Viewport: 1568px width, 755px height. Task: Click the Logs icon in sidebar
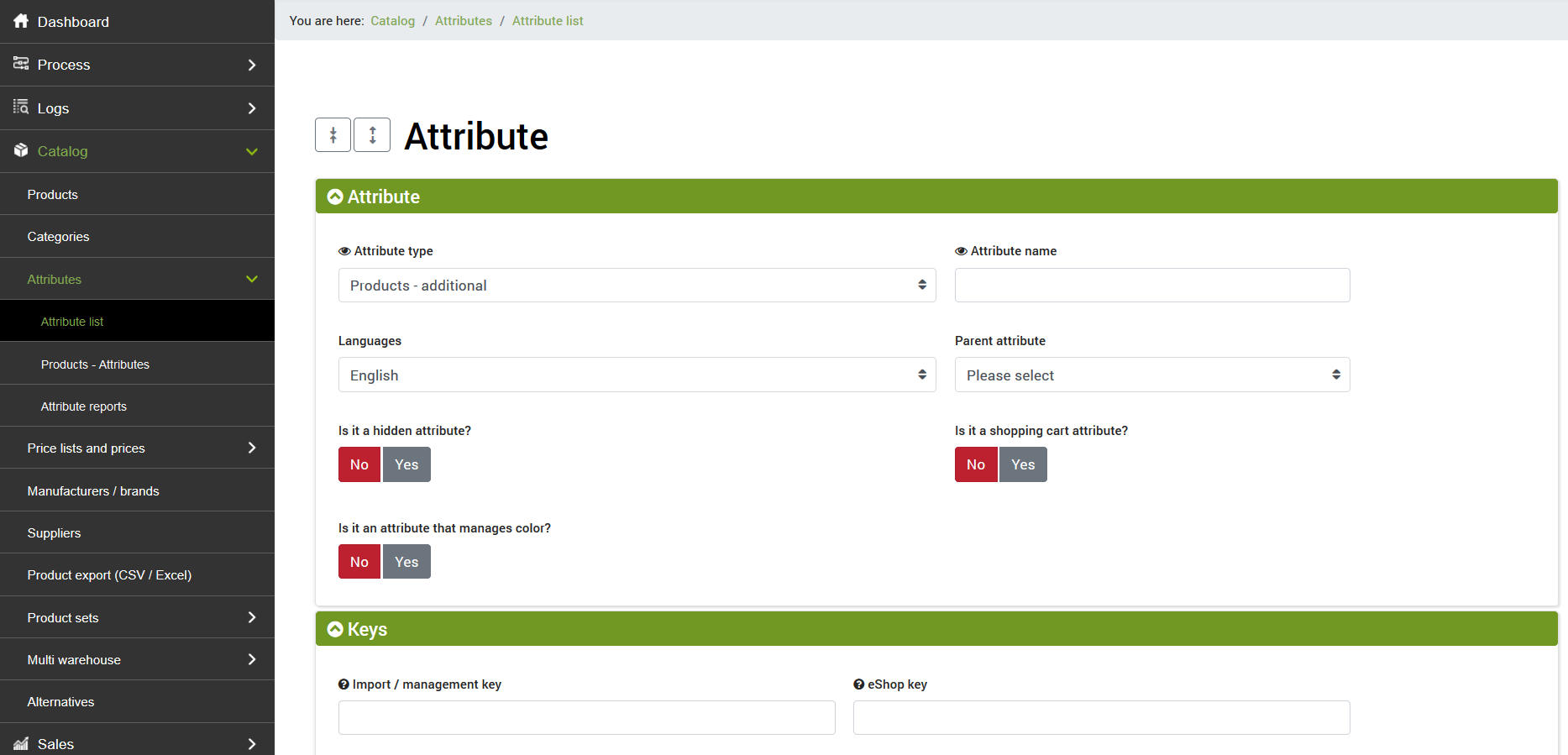click(x=21, y=107)
